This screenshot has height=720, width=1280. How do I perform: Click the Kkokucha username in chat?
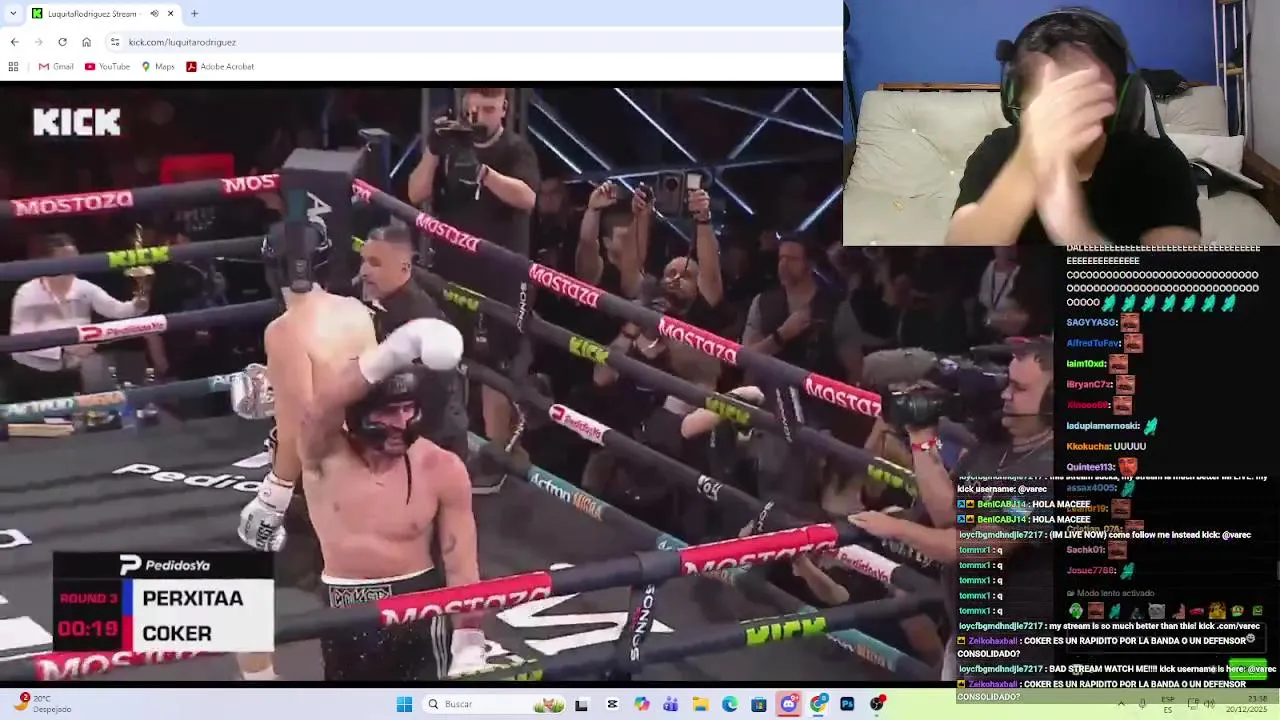coord(1088,446)
